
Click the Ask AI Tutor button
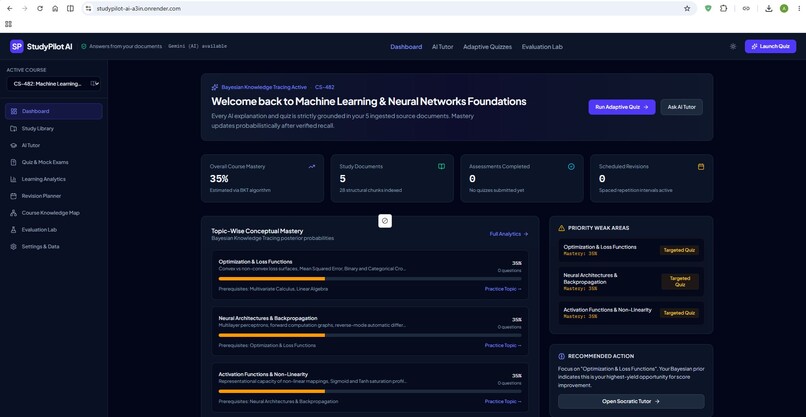tap(681, 107)
